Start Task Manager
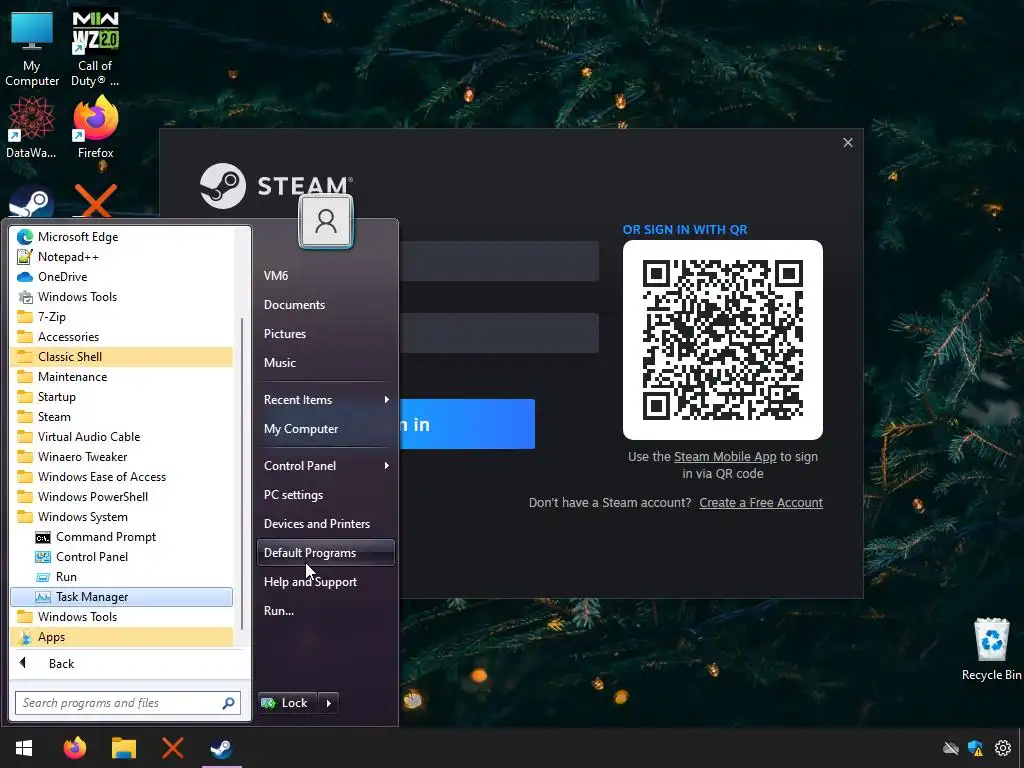The image size is (1024, 768). (x=121, y=597)
